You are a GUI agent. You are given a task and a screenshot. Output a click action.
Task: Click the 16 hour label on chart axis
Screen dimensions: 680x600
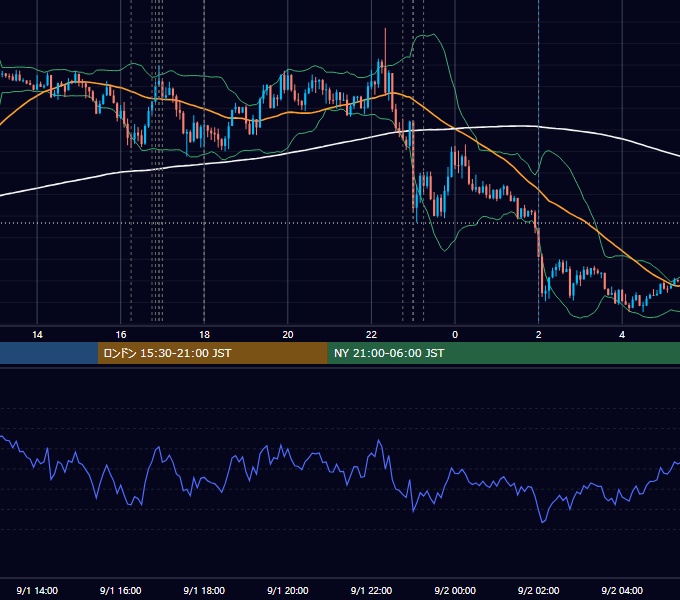(x=121, y=335)
